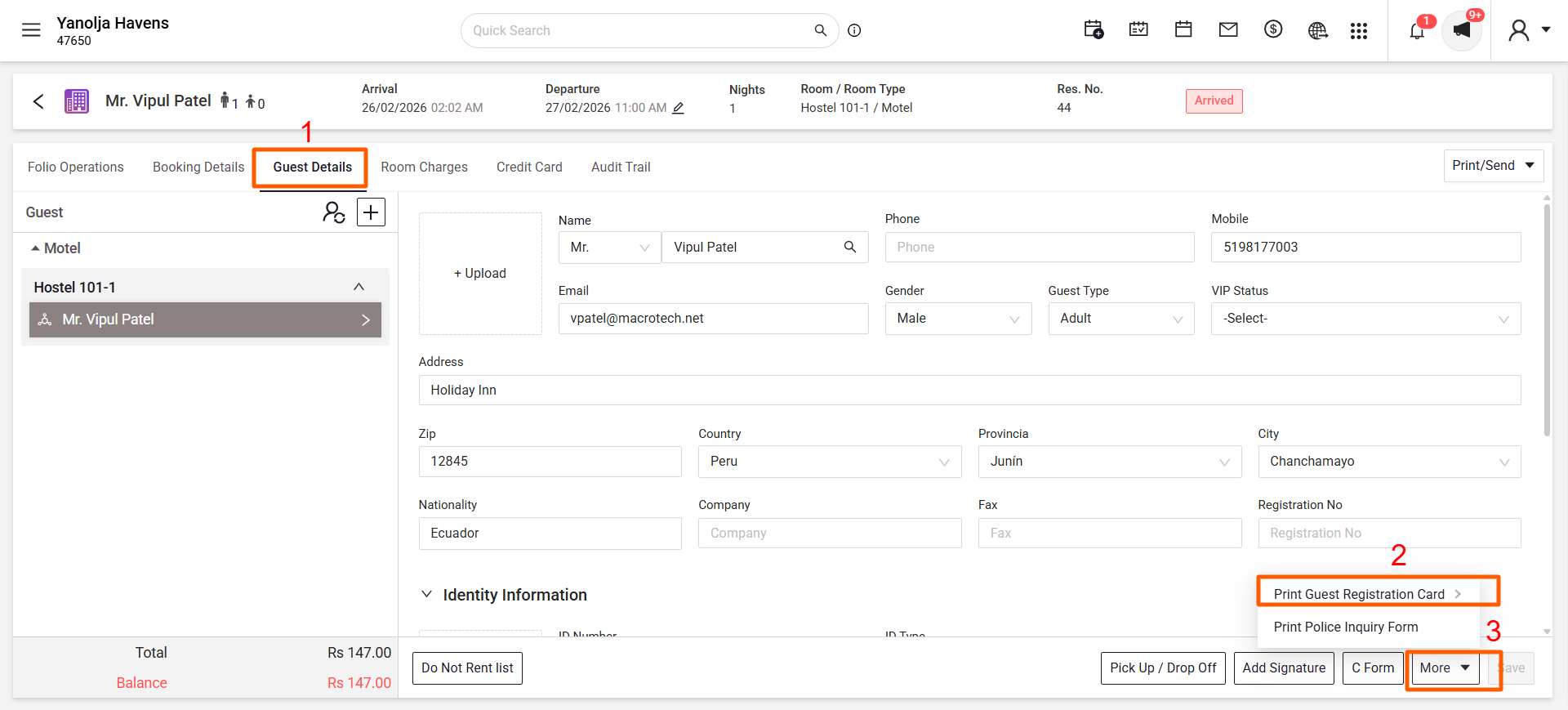Image resolution: width=1568 pixels, height=710 pixels.
Task: Open the hamburger main menu
Action: coord(31,30)
